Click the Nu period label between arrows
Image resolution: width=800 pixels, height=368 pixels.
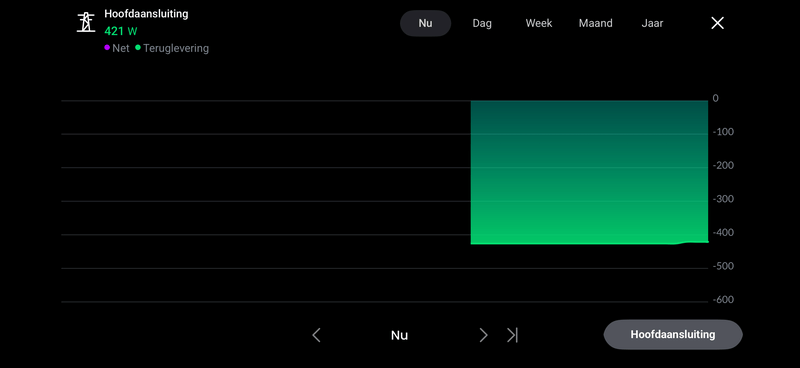pos(399,335)
